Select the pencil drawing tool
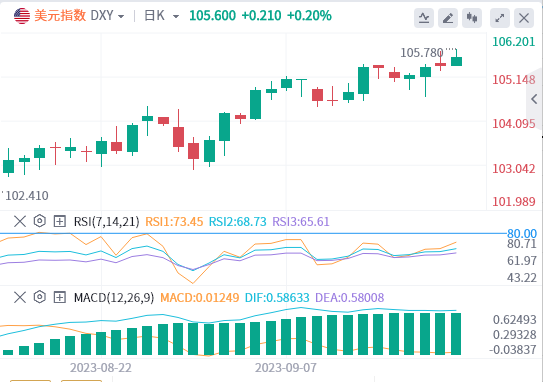 coord(448,17)
